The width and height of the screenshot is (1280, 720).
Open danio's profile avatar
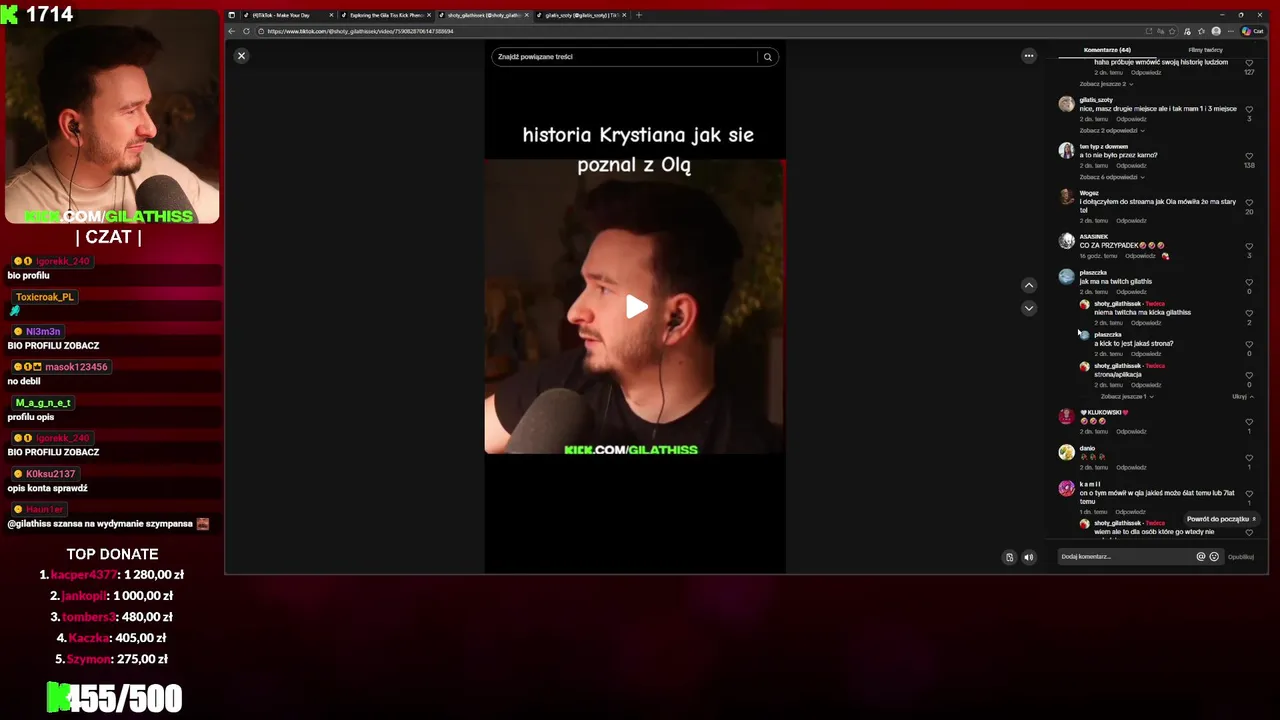(x=1066, y=452)
